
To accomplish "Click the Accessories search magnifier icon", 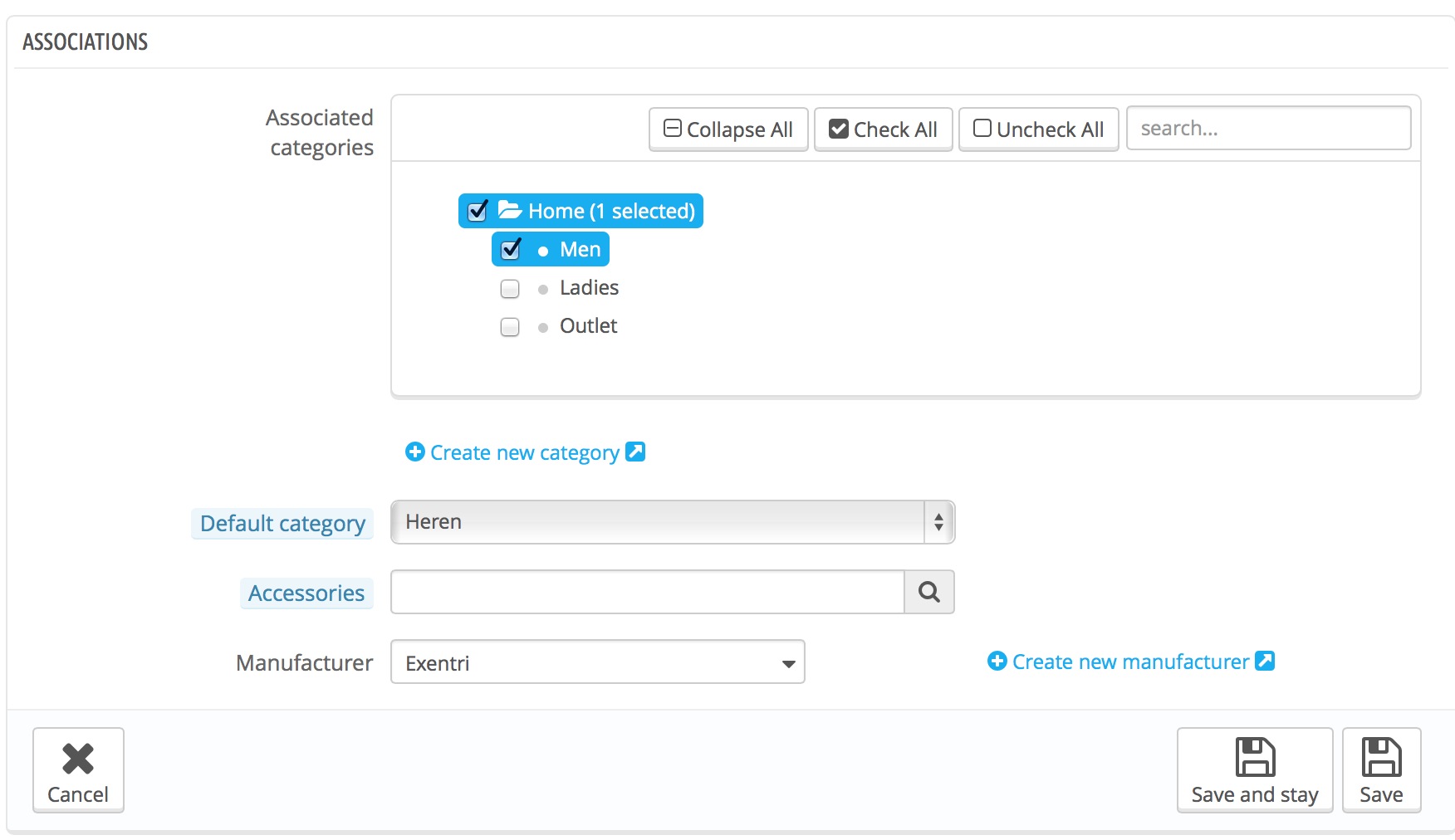I will [928, 592].
